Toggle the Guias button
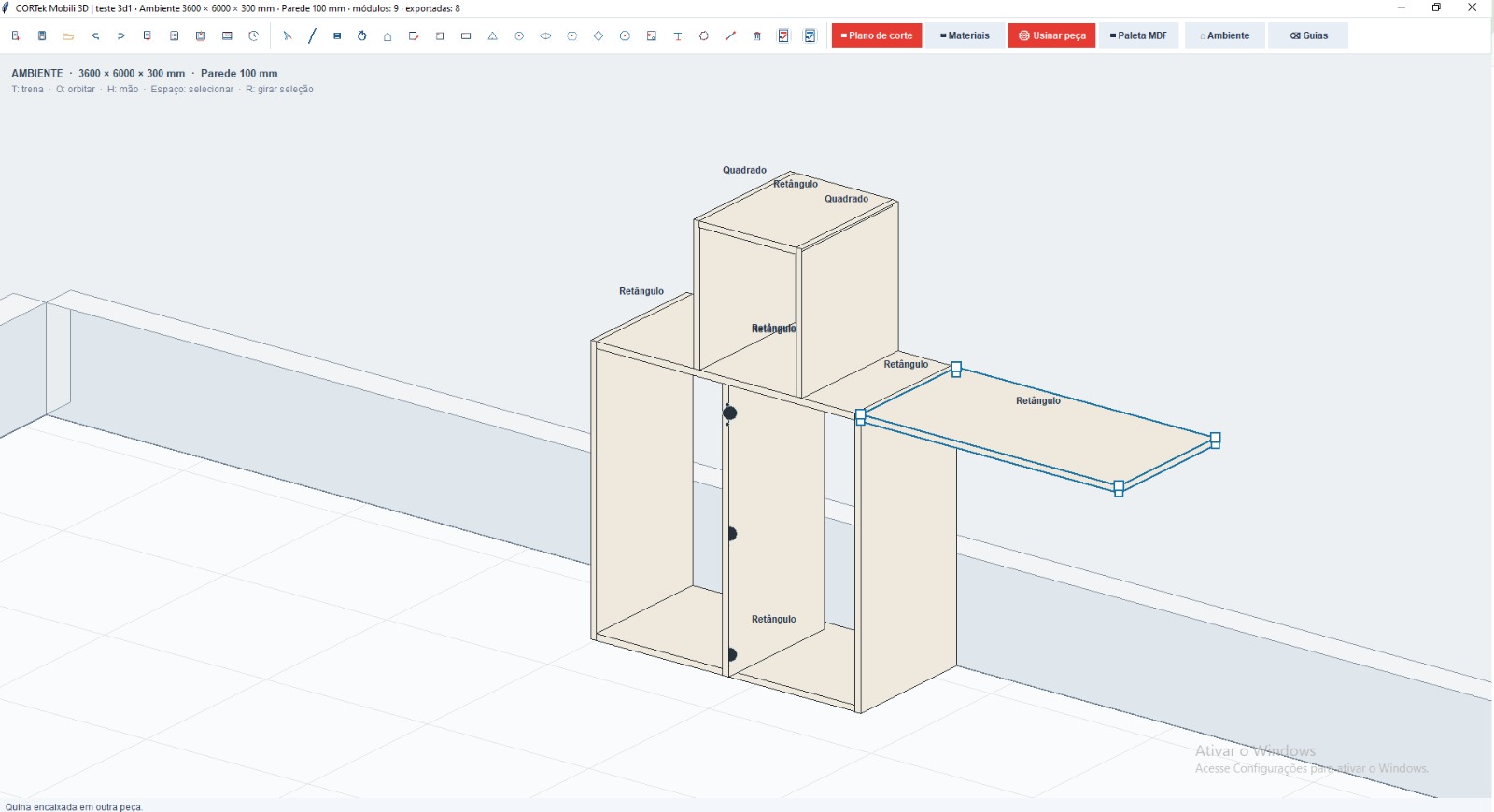 pyautogui.click(x=1308, y=35)
